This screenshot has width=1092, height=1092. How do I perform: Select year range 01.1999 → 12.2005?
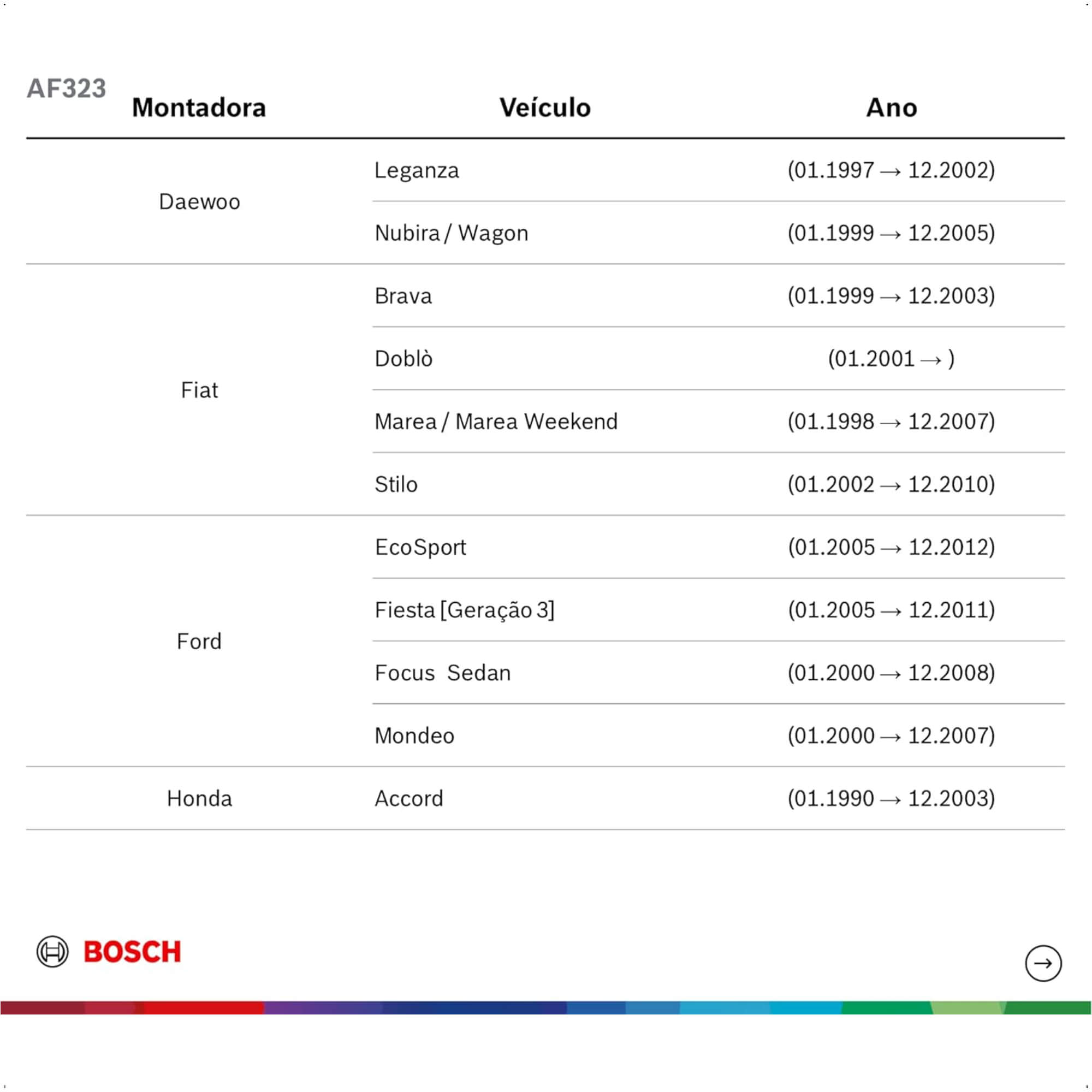click(892, 233)
